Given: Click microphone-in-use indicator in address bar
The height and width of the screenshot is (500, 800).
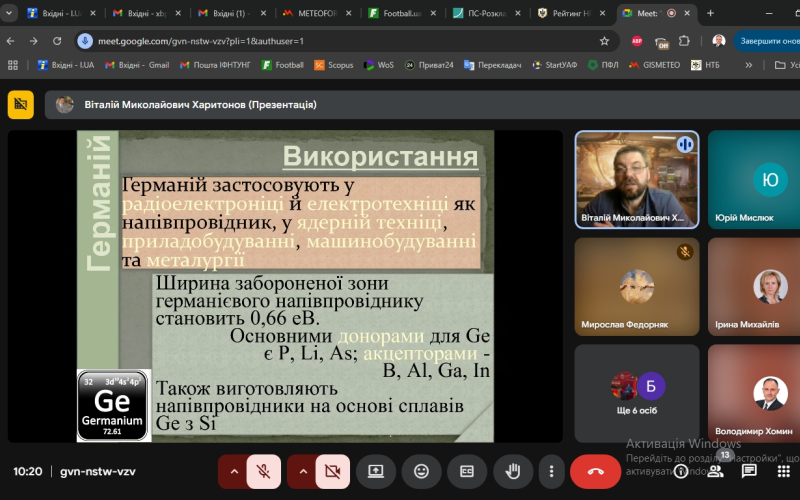Looking at the screenshot, I should click(x=85, y=41).
